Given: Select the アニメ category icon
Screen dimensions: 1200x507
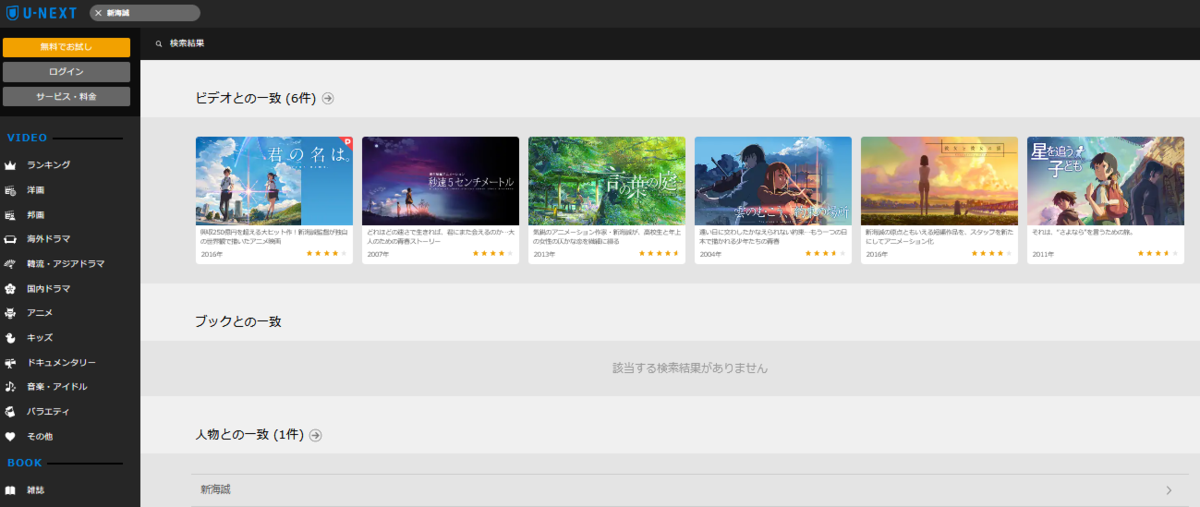Looking at the screenshot, I should (x=10, y=313).
